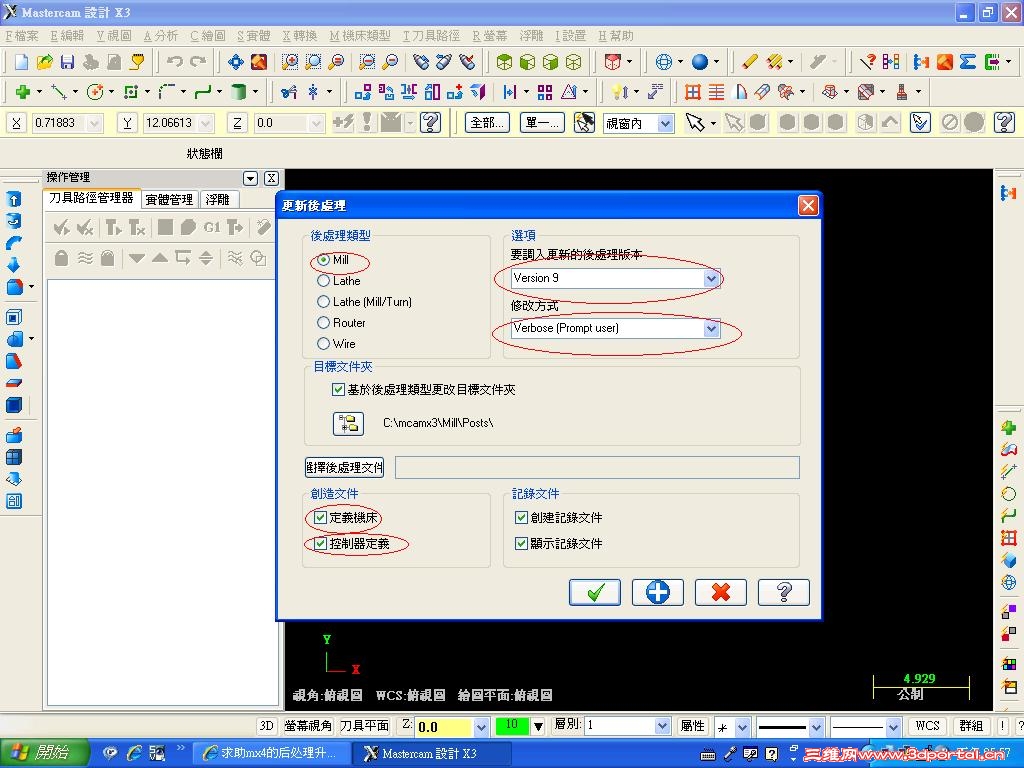Open the bottom Z depth dropdown arrow
Viewport: 1024px width, 768px height.
[481, 726]
